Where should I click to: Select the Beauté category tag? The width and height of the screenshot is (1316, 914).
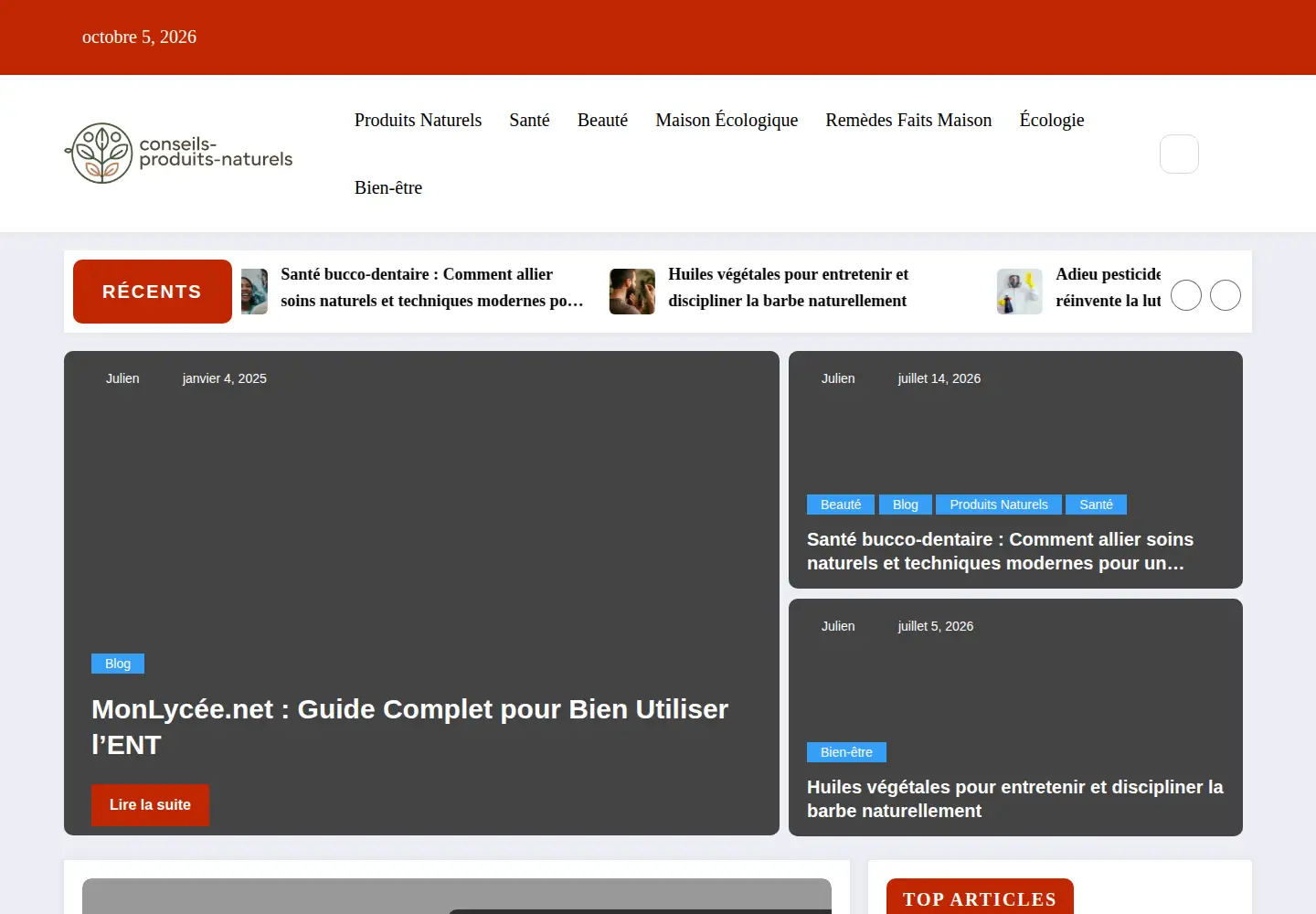pos(841,505)
